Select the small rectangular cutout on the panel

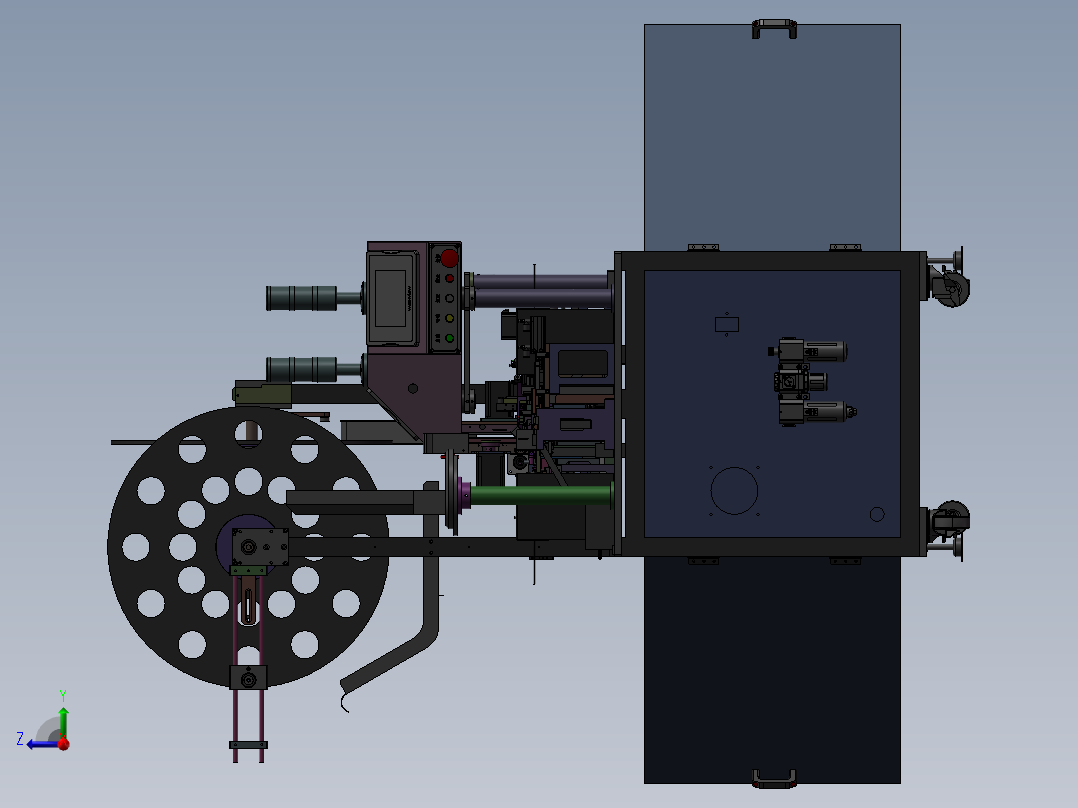[727, 324]
